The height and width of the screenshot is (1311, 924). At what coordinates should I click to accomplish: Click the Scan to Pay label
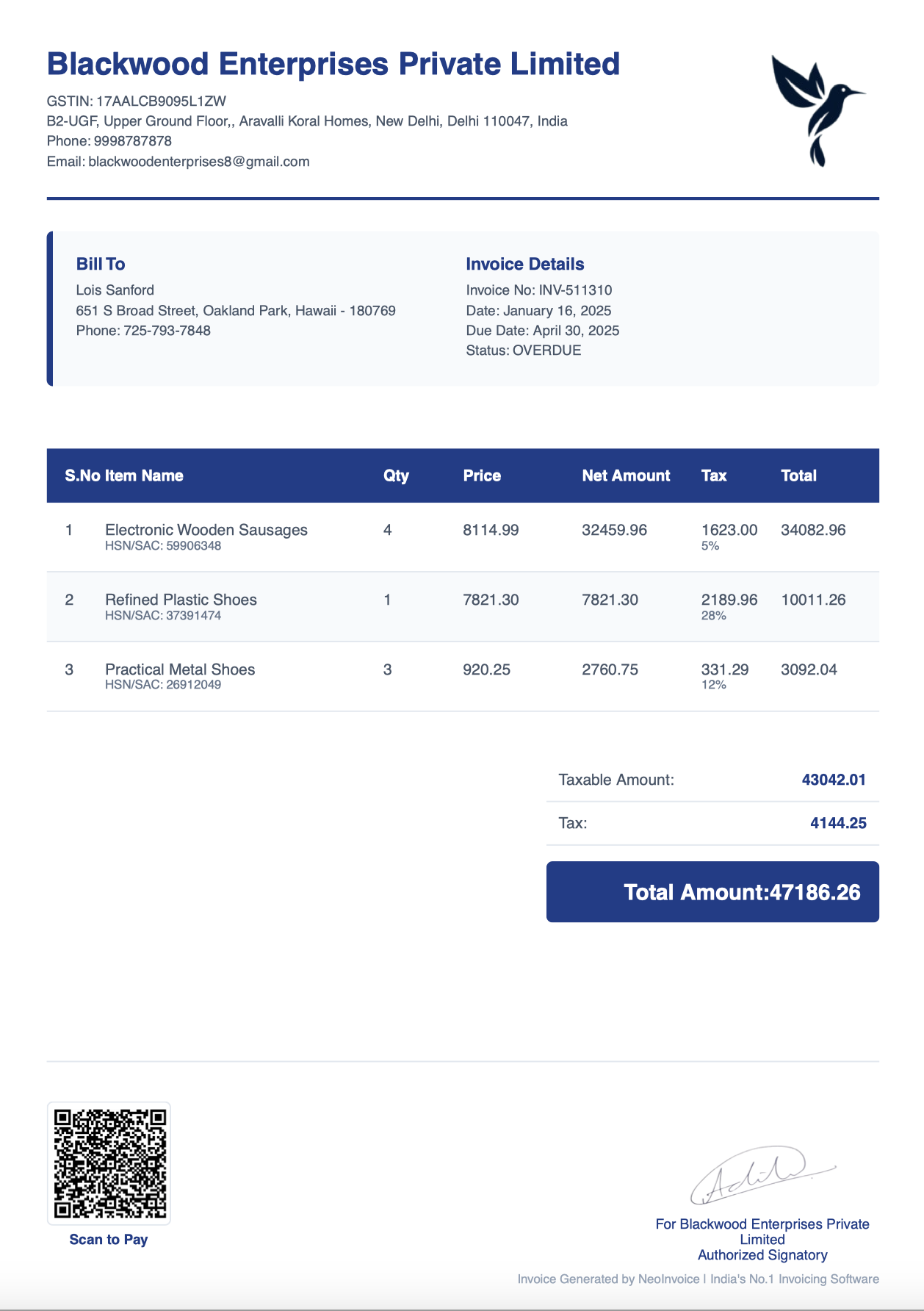109,1240
